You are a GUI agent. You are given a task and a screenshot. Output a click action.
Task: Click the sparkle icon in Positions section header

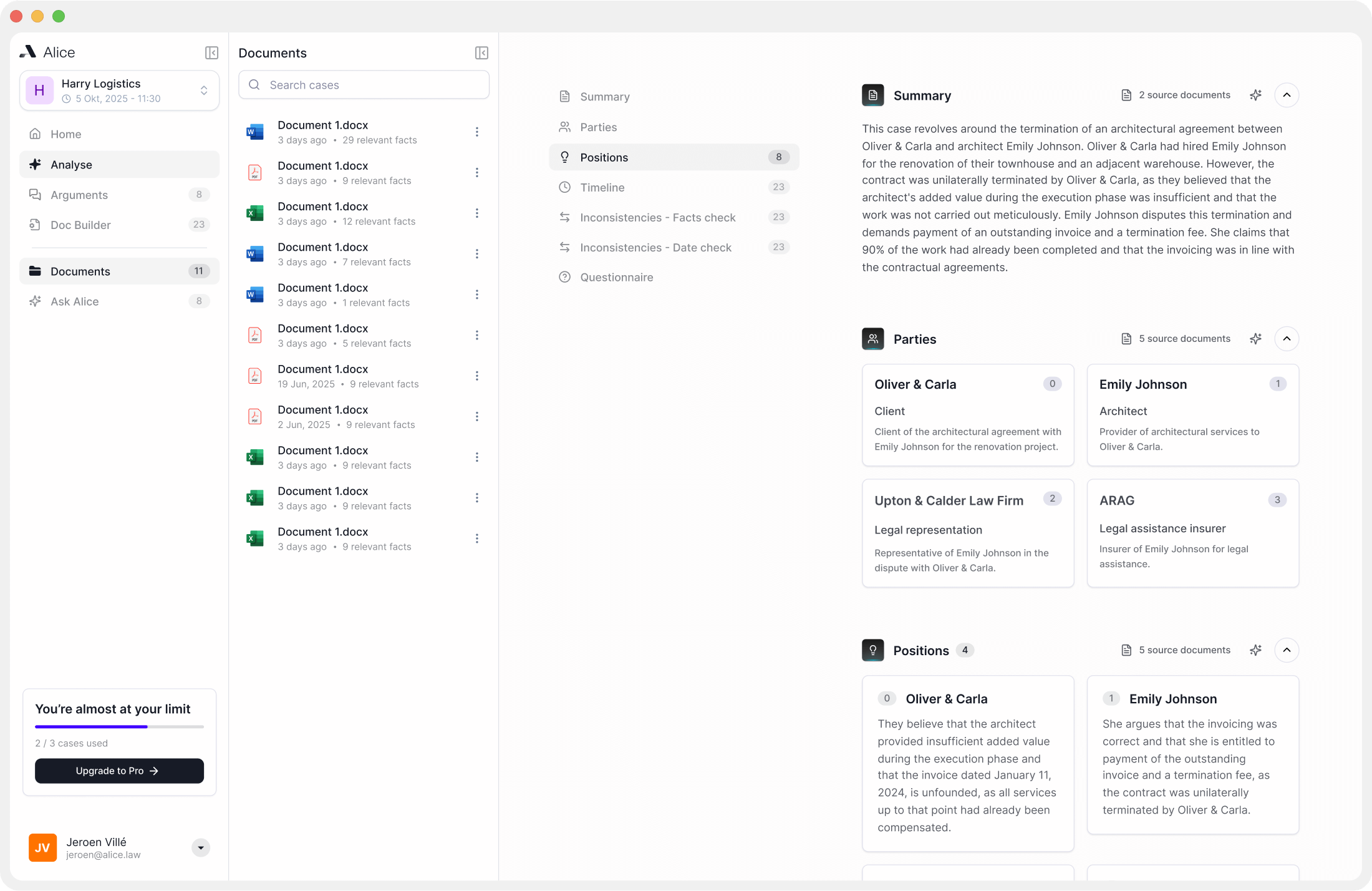coord(1255,650)
